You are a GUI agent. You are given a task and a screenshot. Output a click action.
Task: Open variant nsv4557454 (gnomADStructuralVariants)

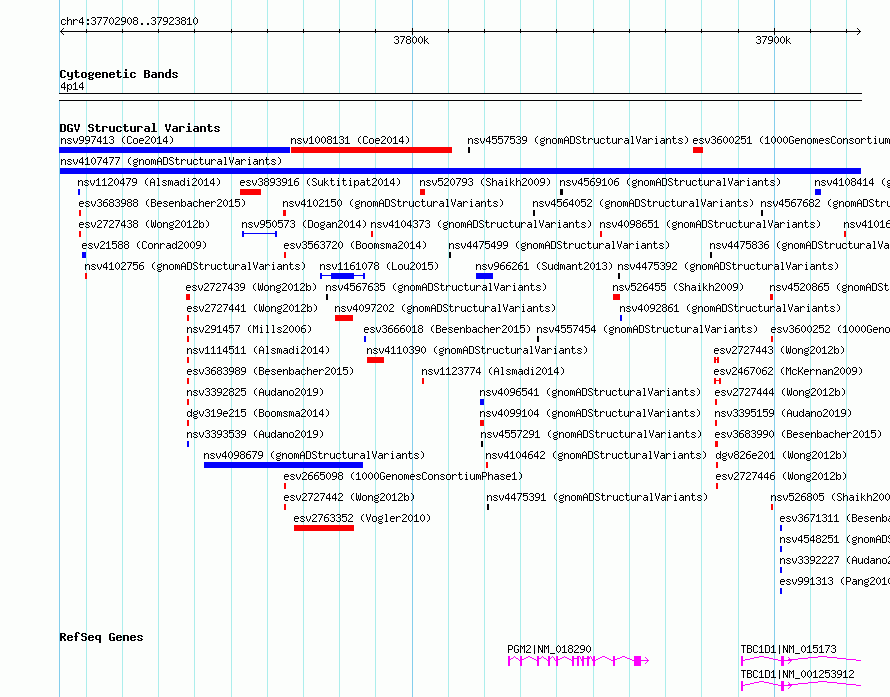click(647, 329)
